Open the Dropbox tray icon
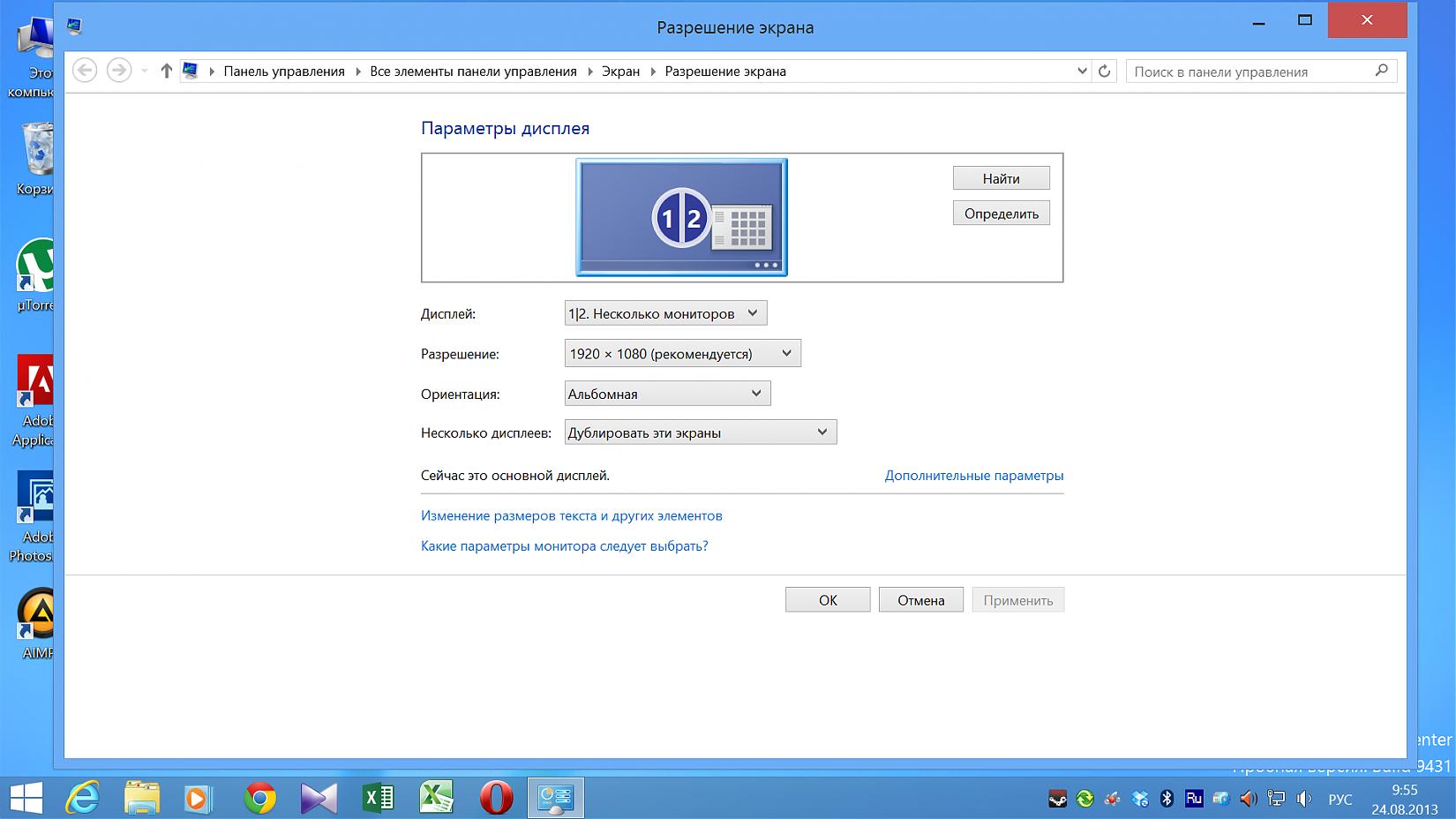Image resolution: width=1456 pixels, height=819 pixels. point(1140,800)
